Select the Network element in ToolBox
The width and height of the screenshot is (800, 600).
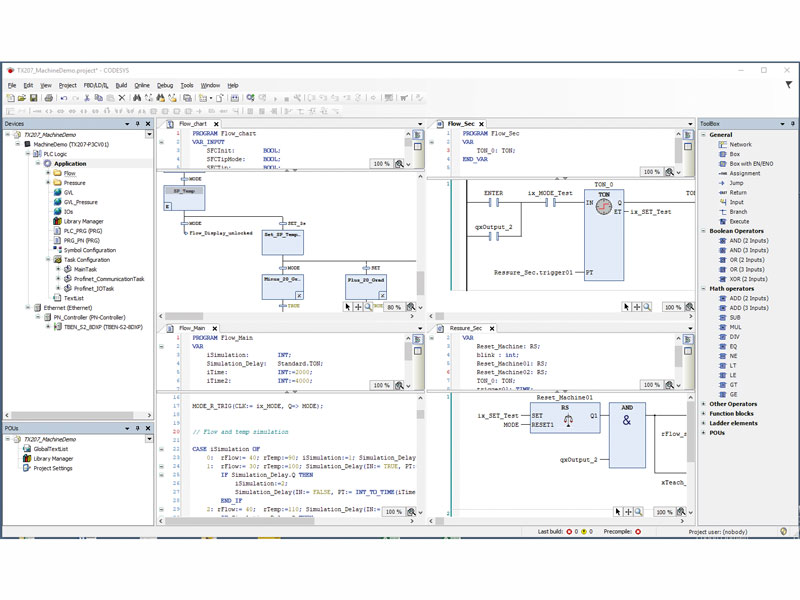[740, 144]
